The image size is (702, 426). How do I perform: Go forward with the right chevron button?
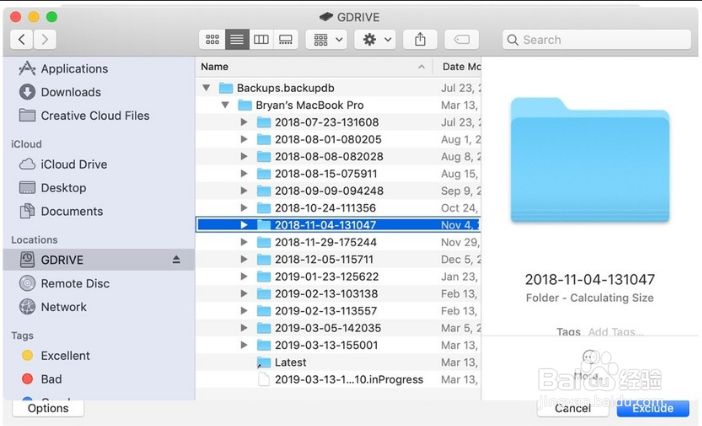click(44, 40)
